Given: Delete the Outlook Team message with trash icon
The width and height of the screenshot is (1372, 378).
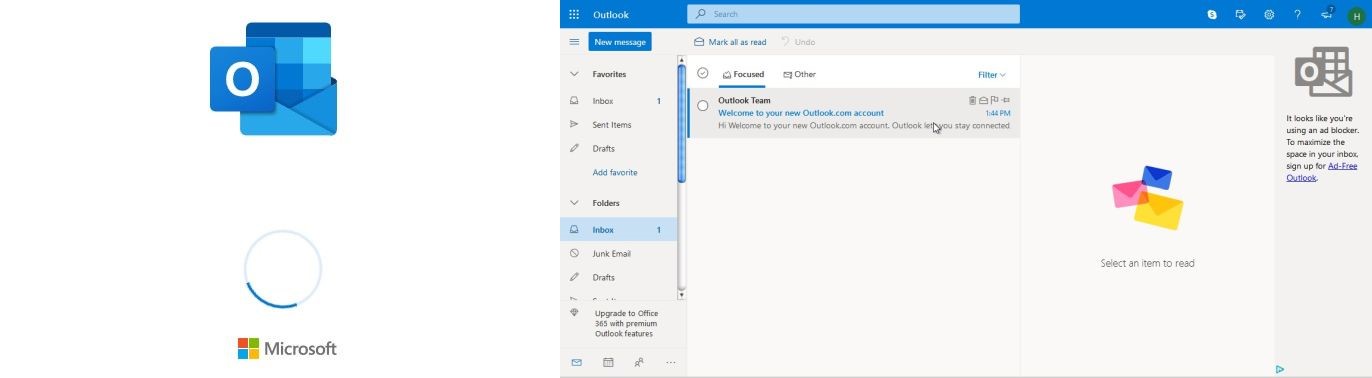Looking at the screenshot, I should pos(972,100).
